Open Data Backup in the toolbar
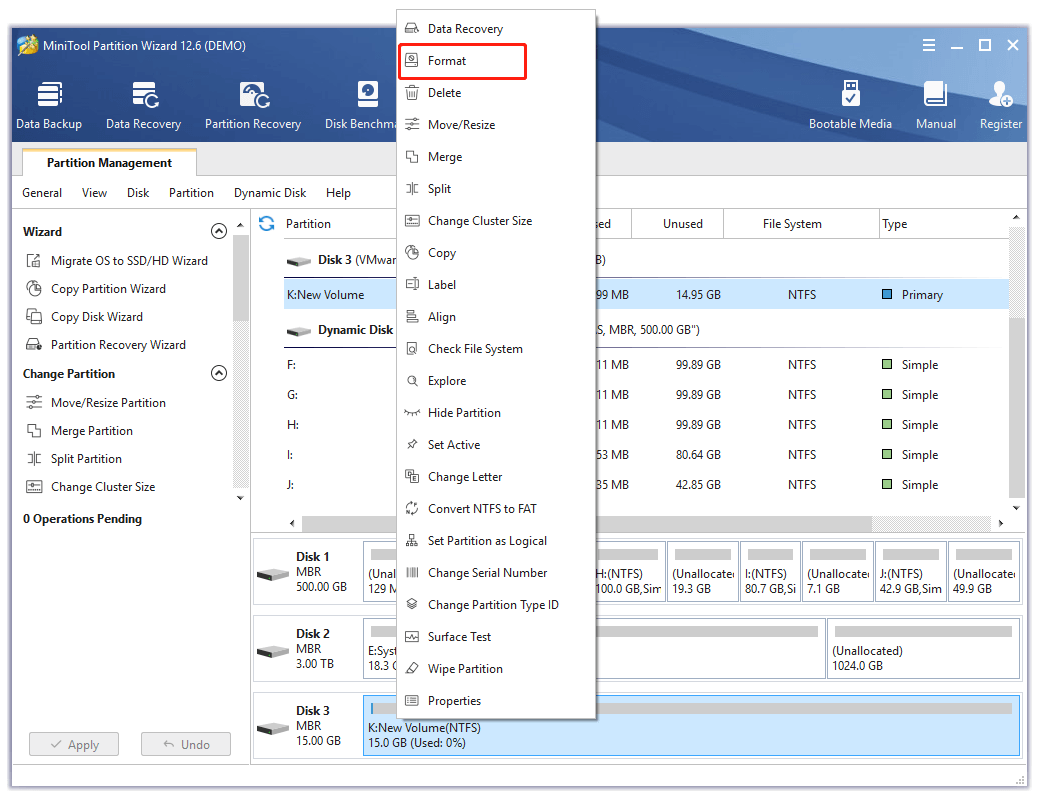1040x794 pixels. tap(49, 105)
